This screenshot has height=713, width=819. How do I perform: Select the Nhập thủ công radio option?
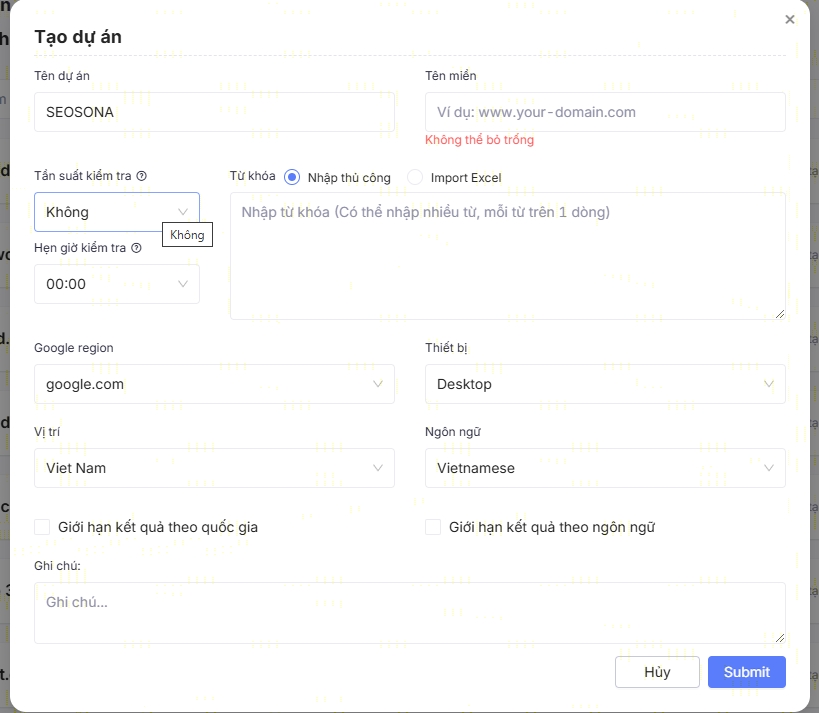pyautogui.click(x=292, y=177)
